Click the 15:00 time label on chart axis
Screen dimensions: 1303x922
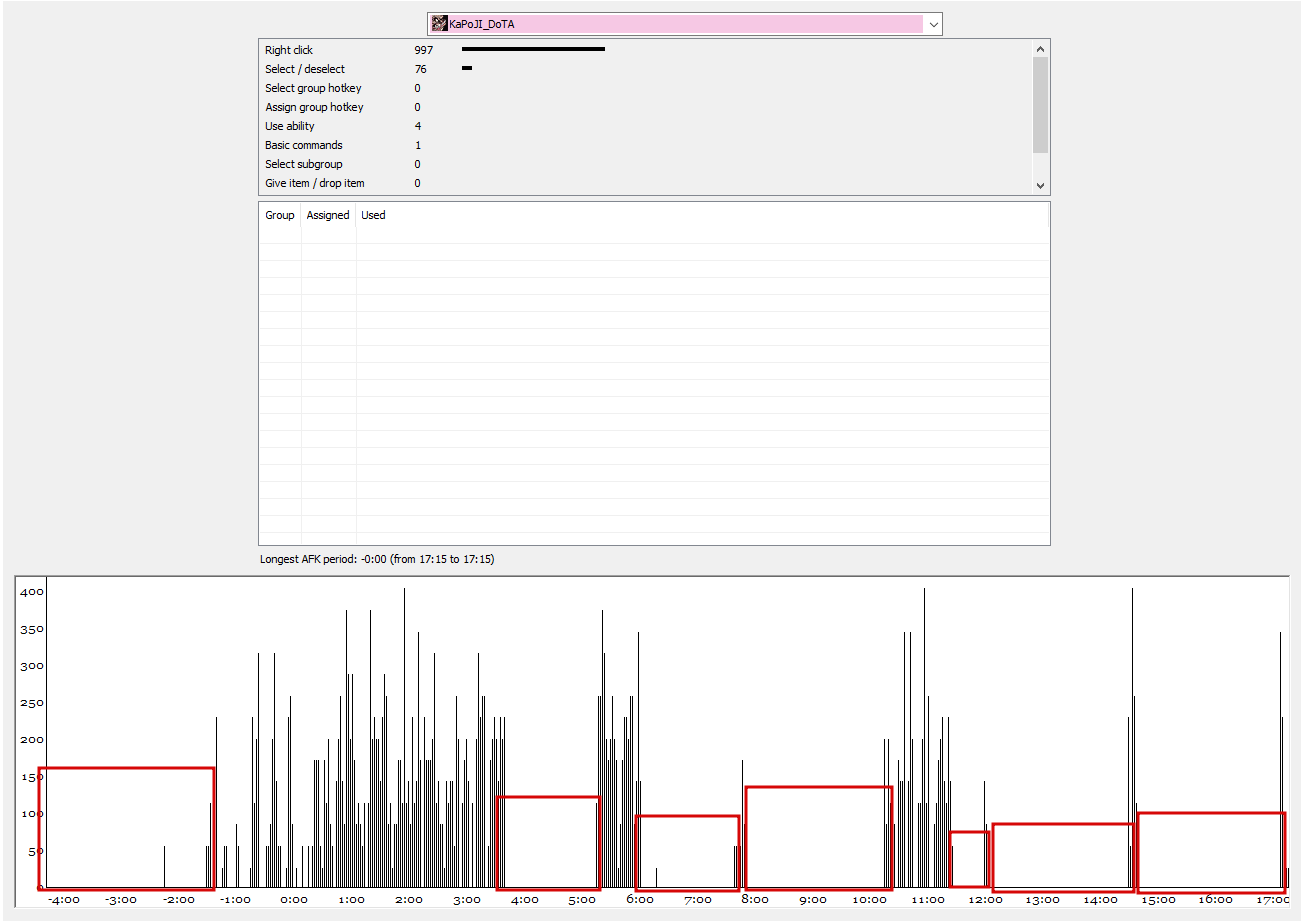tap(1158, 900)
